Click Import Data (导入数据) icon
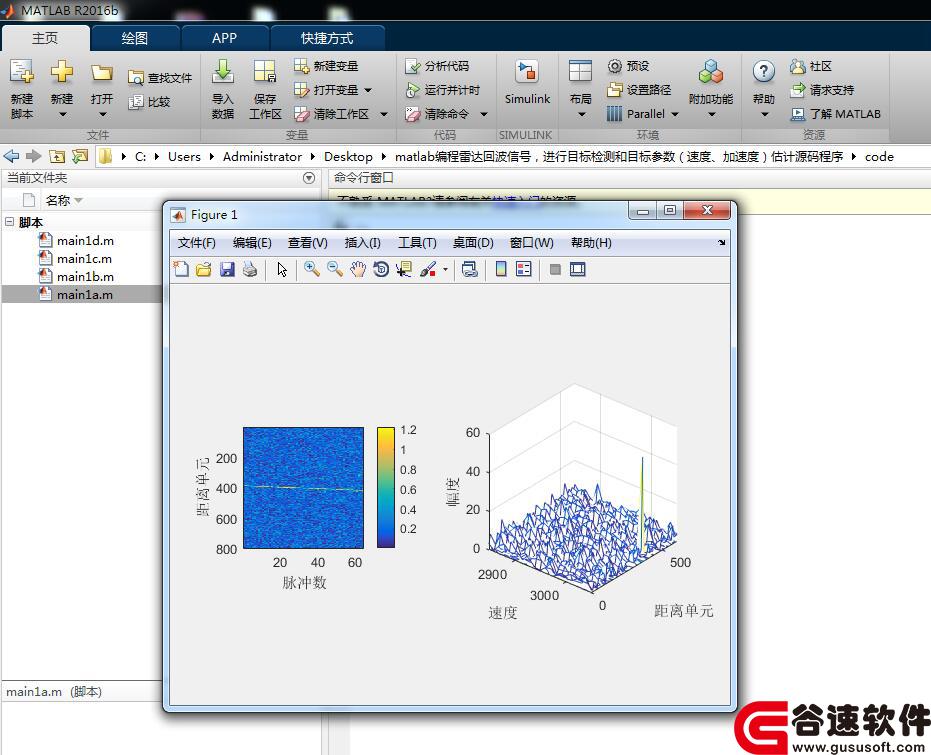This screenshot has width=931, height=755. pyautogui.click(x=223, y=72)
